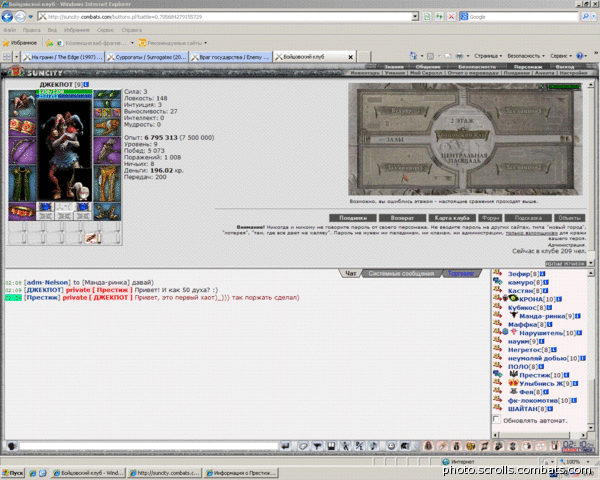The width and height of the screenshot is (600, 480).
Task: Click the IE Print toolbar icon
Action: coord(460,56)
